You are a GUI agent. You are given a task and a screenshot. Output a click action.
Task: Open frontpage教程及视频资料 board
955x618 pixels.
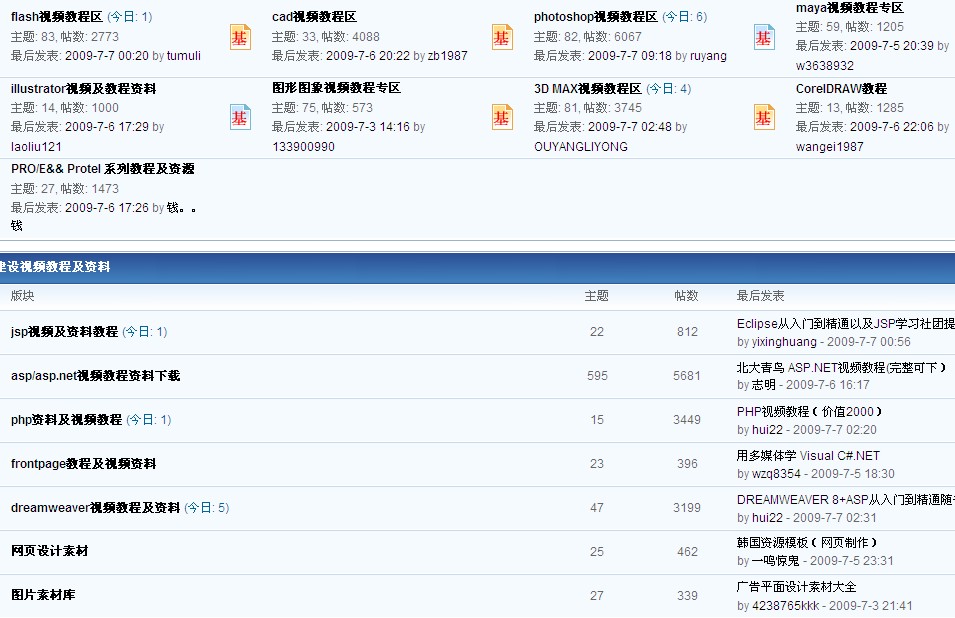pos(83,464)
